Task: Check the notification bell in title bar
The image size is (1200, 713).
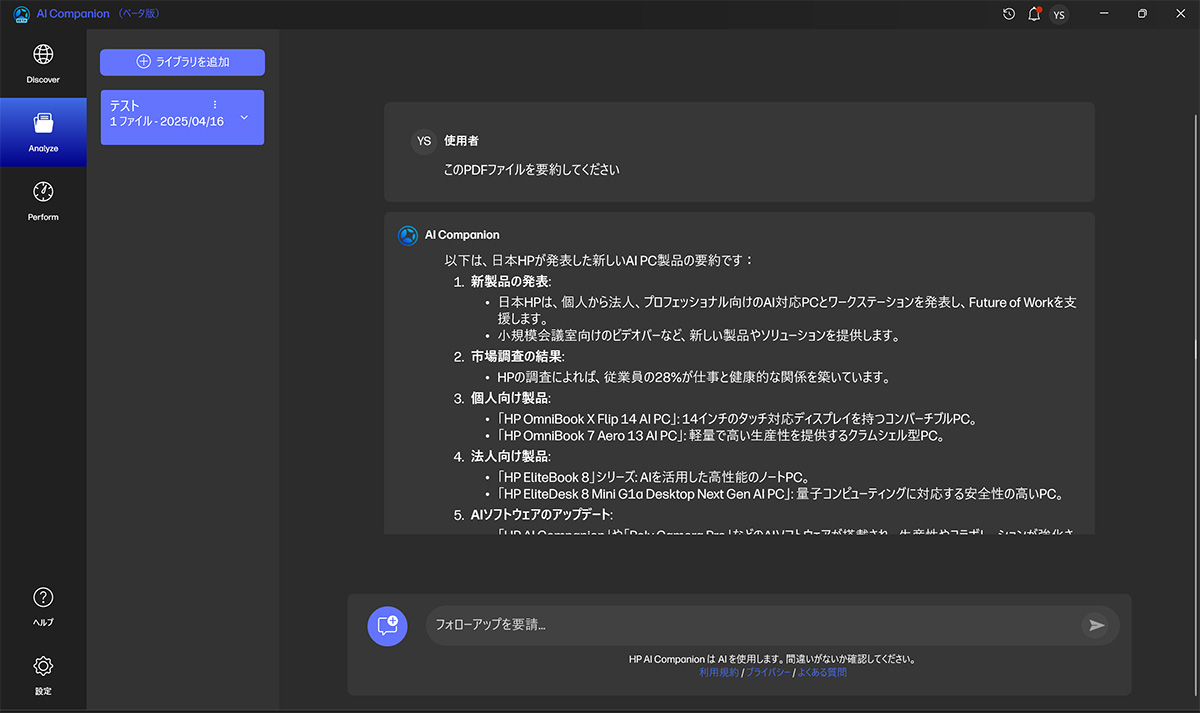Action: 1034,14
